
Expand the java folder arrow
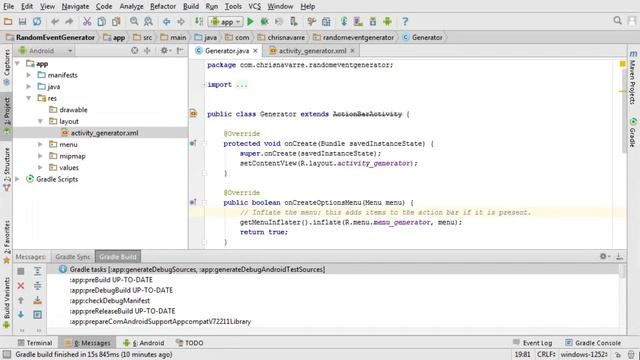click(x=29, y=87)
